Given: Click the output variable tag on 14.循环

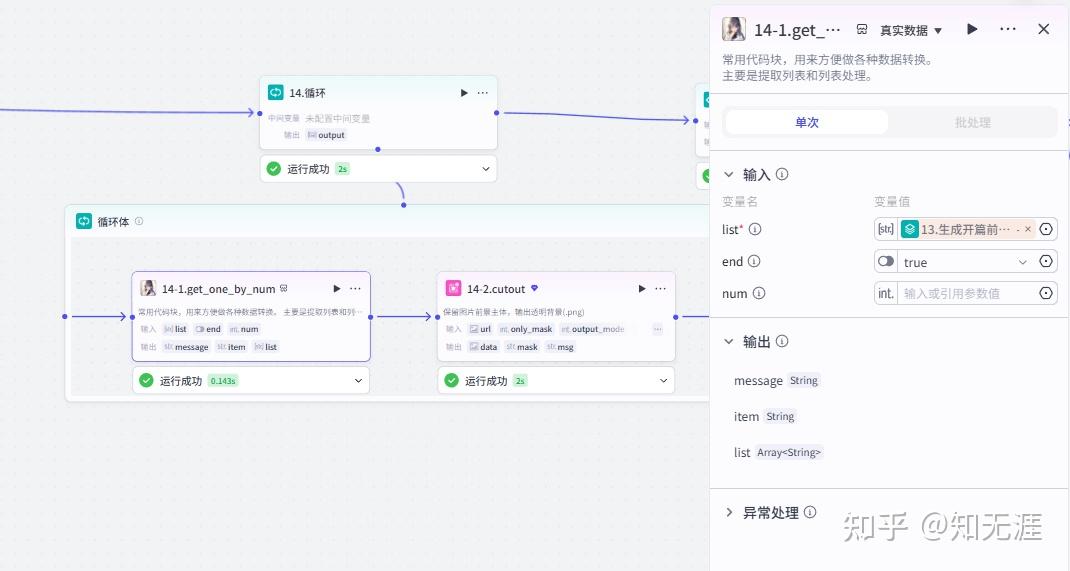Looking at the screenshot, I should (326, 135).
